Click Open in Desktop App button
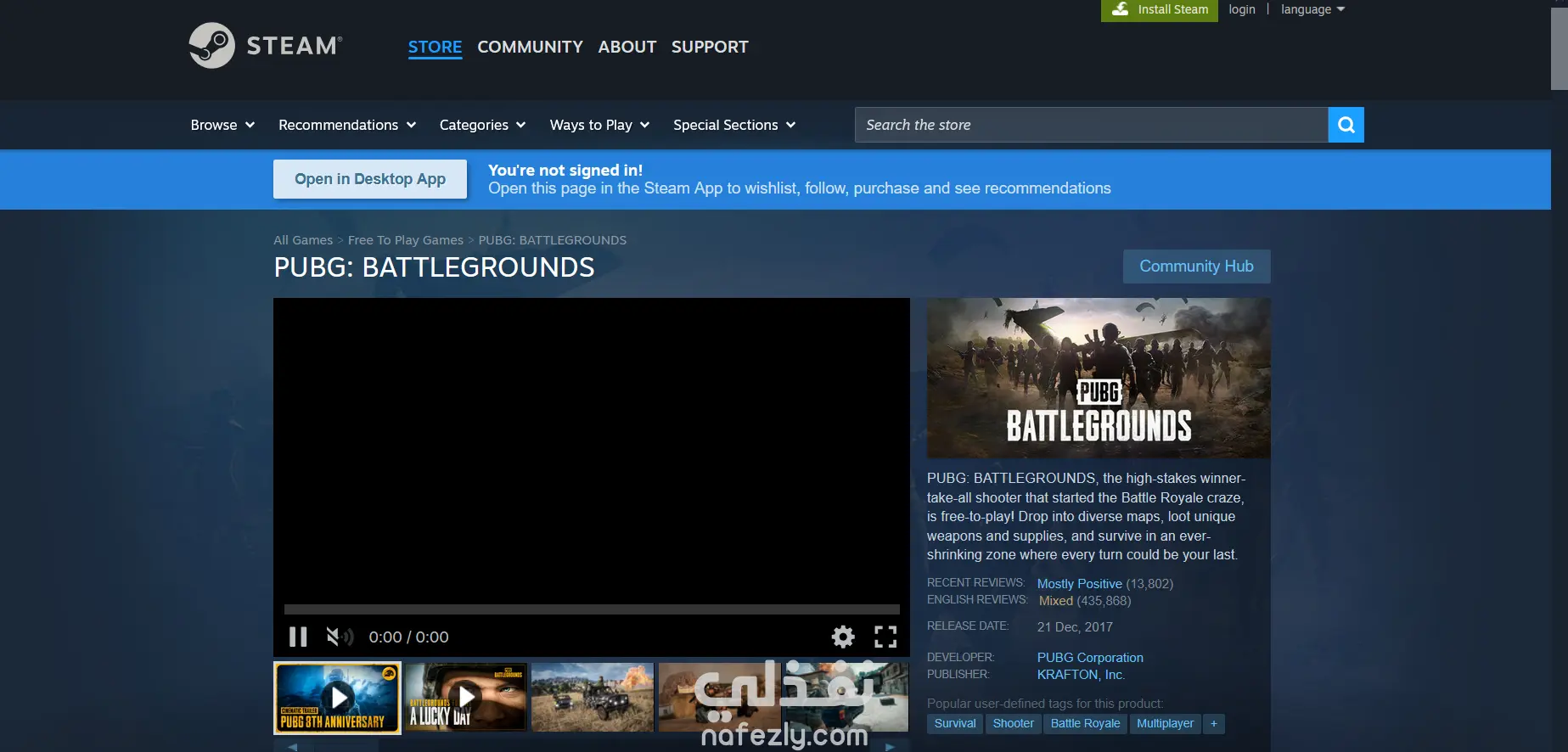 [x=370, y=179]
